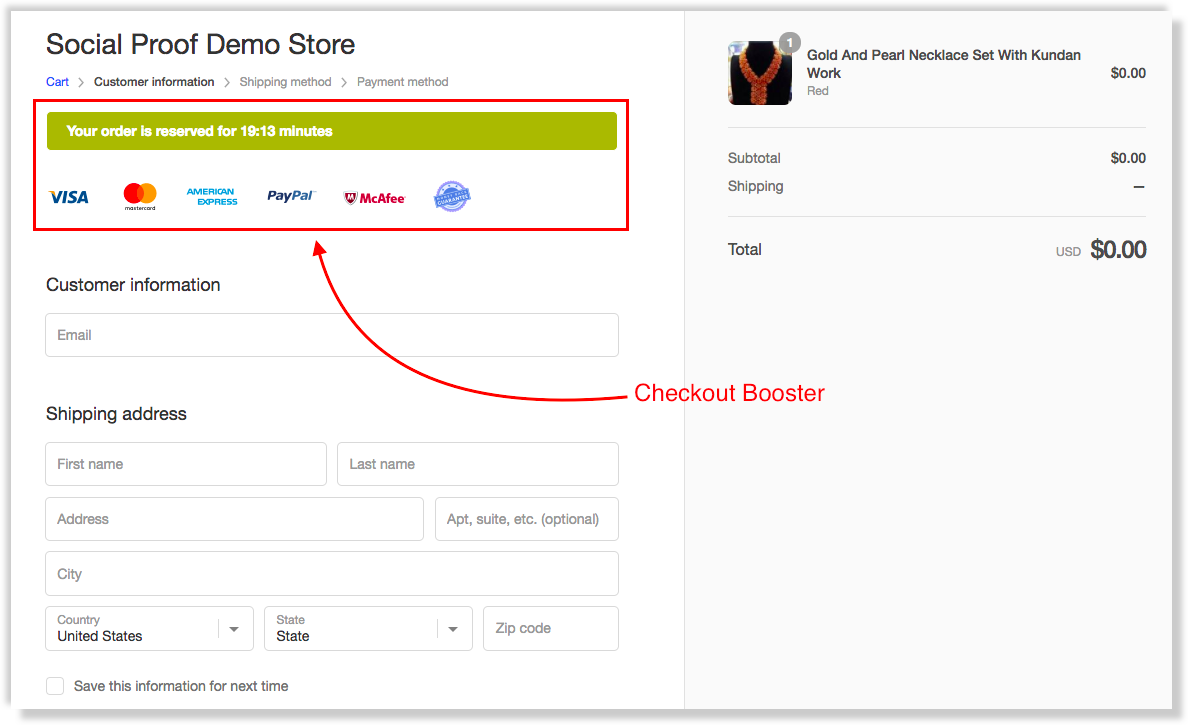Image resolution: width=1188 pixels, height=725 pixels.
Task: Click the quantity badge on the necklace thumbnail
Action: click(x=789, y=42)
